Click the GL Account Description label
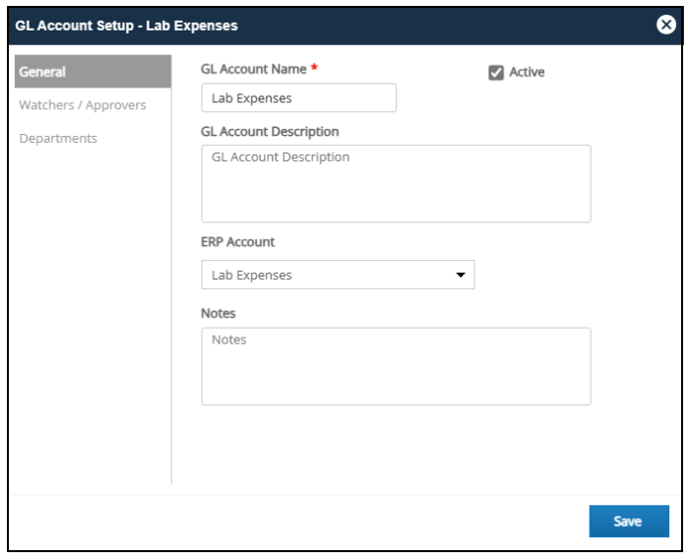 [269, 132]
